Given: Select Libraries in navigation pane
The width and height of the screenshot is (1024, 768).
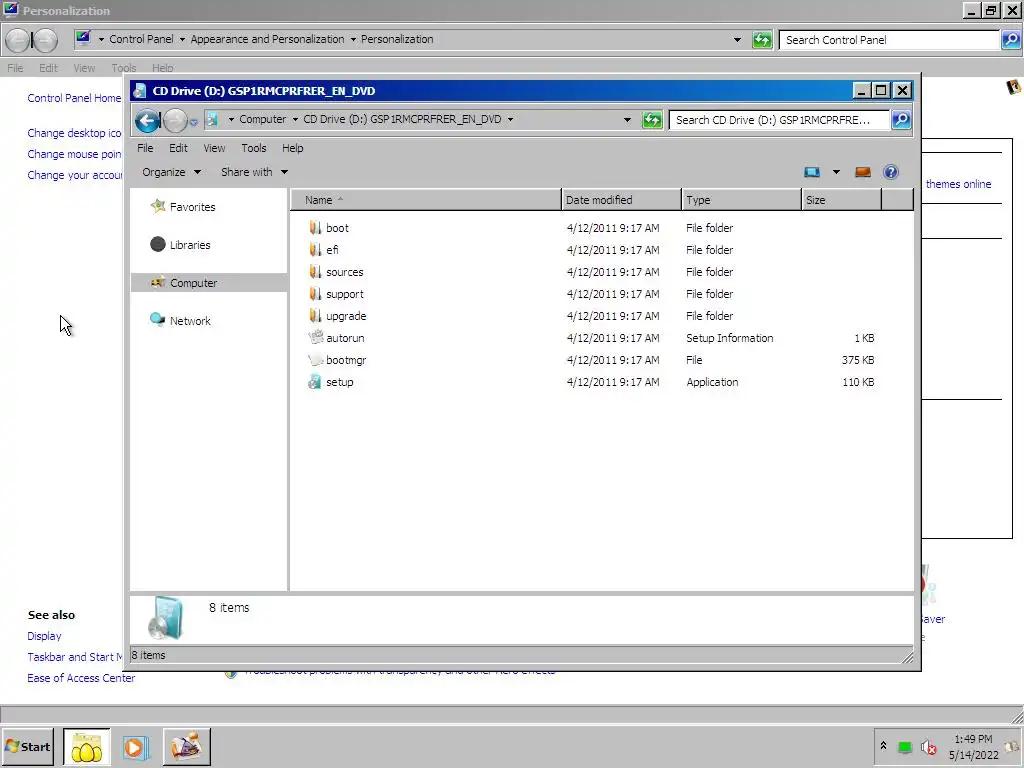Looking at the screenshot, I should tap(189, 245).
